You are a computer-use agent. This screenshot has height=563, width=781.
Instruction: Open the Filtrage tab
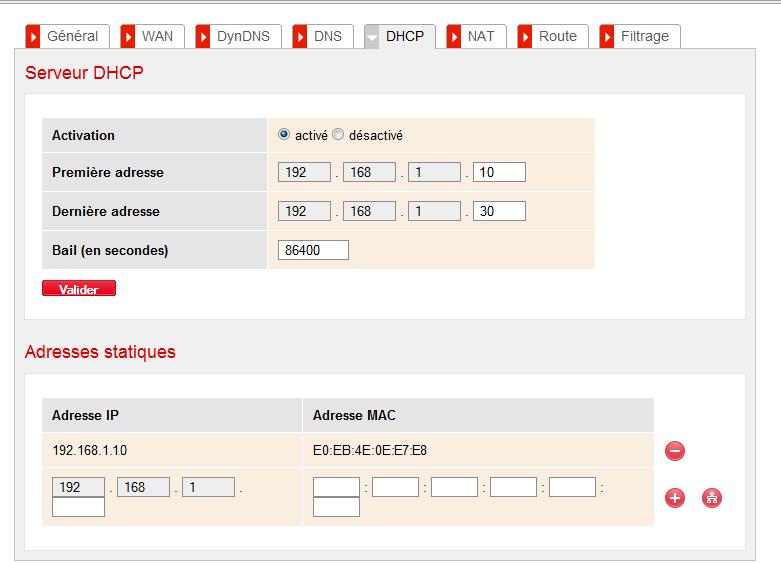640,36
